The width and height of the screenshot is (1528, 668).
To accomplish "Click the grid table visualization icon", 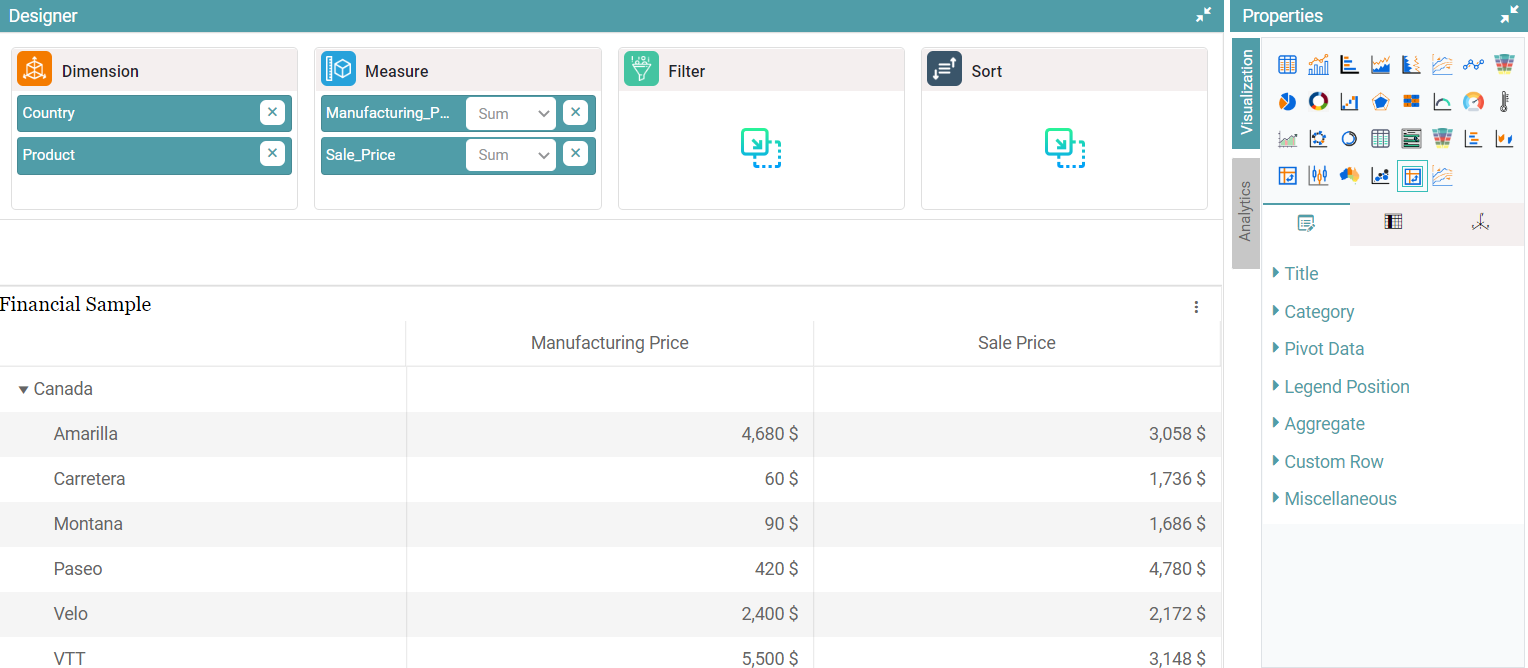I will pos(1380,138).
